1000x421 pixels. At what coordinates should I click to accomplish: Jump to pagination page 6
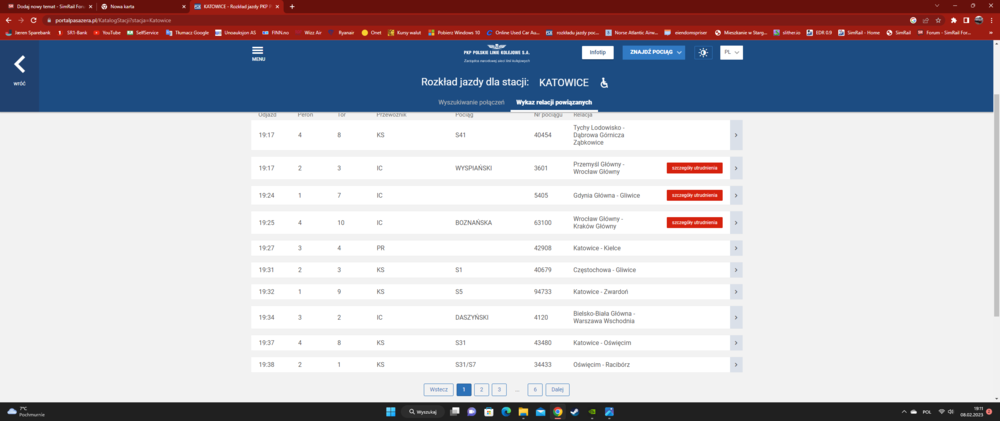click(x=536, y=389)
